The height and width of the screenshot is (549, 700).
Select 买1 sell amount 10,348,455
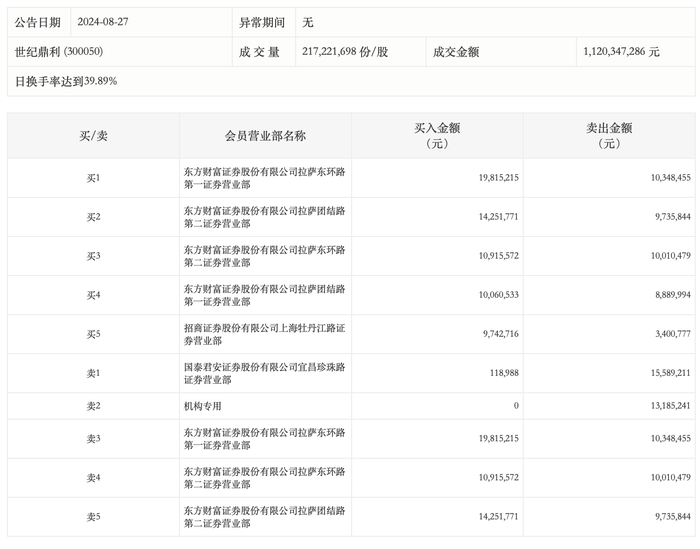[671, 178]
